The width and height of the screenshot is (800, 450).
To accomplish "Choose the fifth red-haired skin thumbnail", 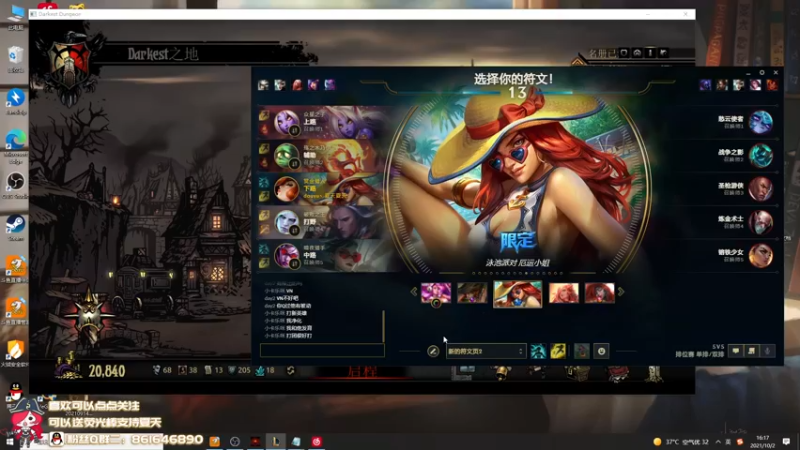I will coord(599,293).
